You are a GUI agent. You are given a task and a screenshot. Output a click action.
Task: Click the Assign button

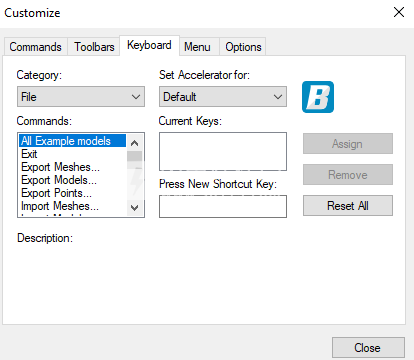pyautogui.click(x=348, y=144)
